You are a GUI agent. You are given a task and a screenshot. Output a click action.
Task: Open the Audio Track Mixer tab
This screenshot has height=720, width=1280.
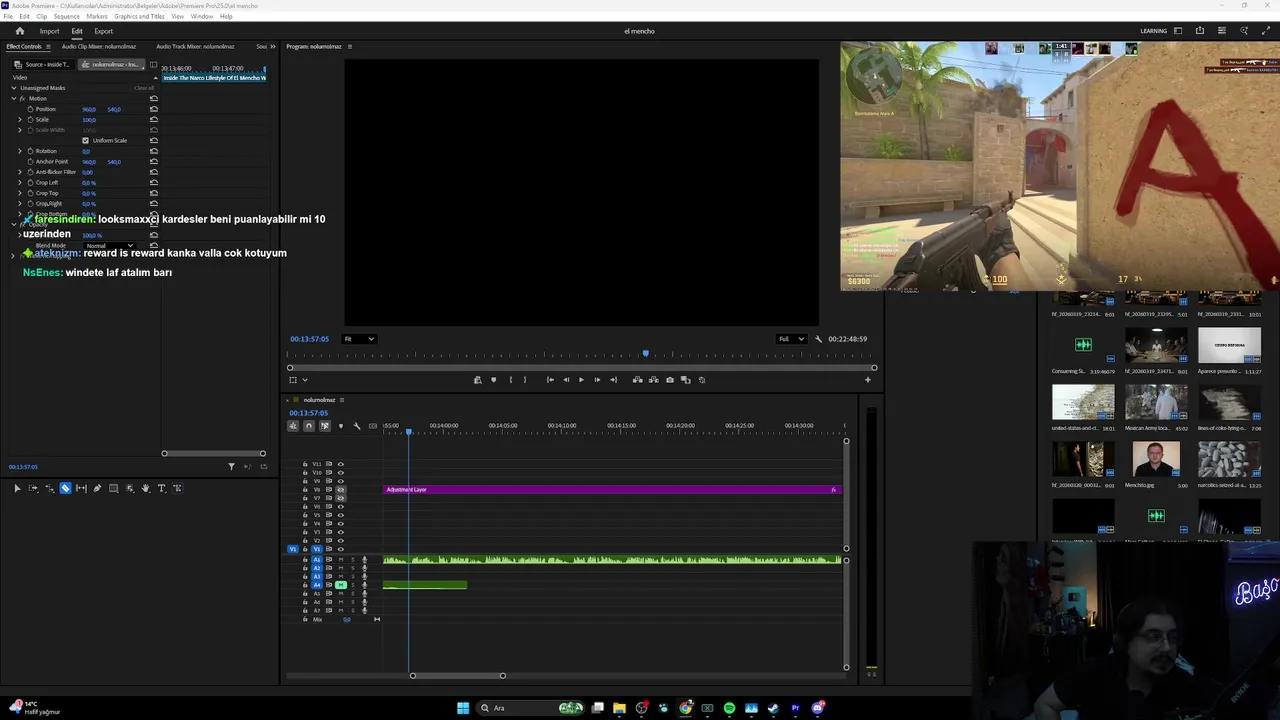click(x=195, y=46)
